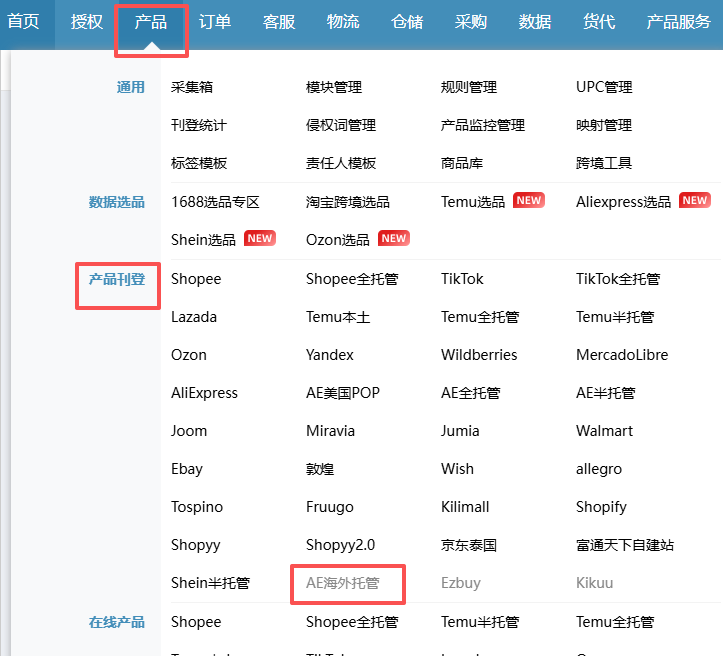Image resolution: width=723 pixels, height=656 pixels.
Task: Click the Shopify listing option
Action: [601, 507]
